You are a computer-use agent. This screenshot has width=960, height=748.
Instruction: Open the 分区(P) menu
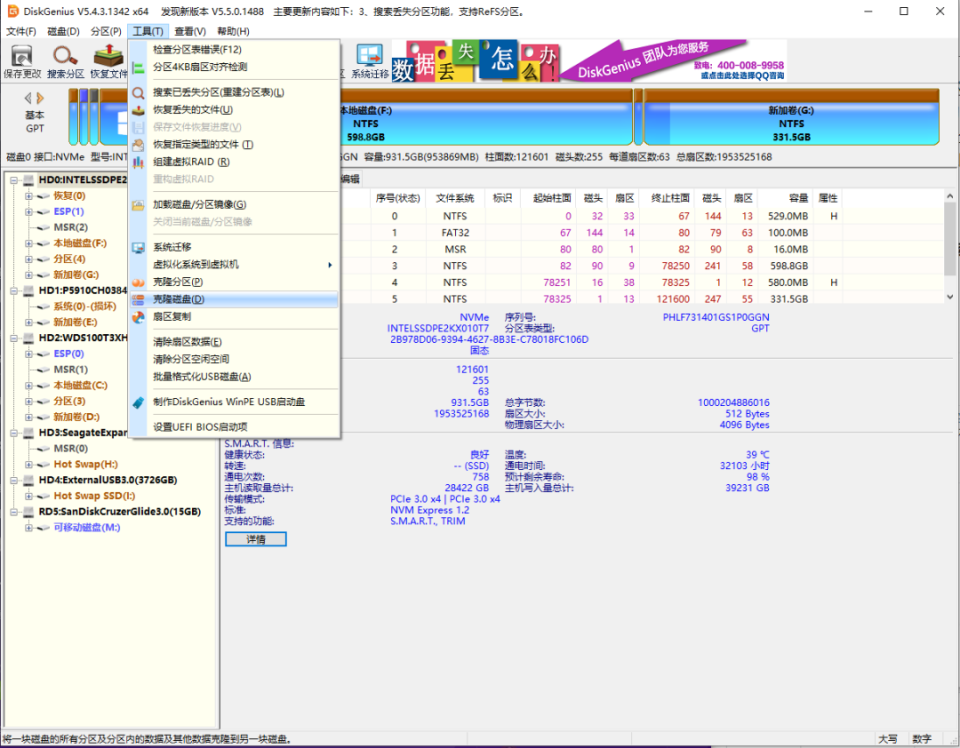106,31
